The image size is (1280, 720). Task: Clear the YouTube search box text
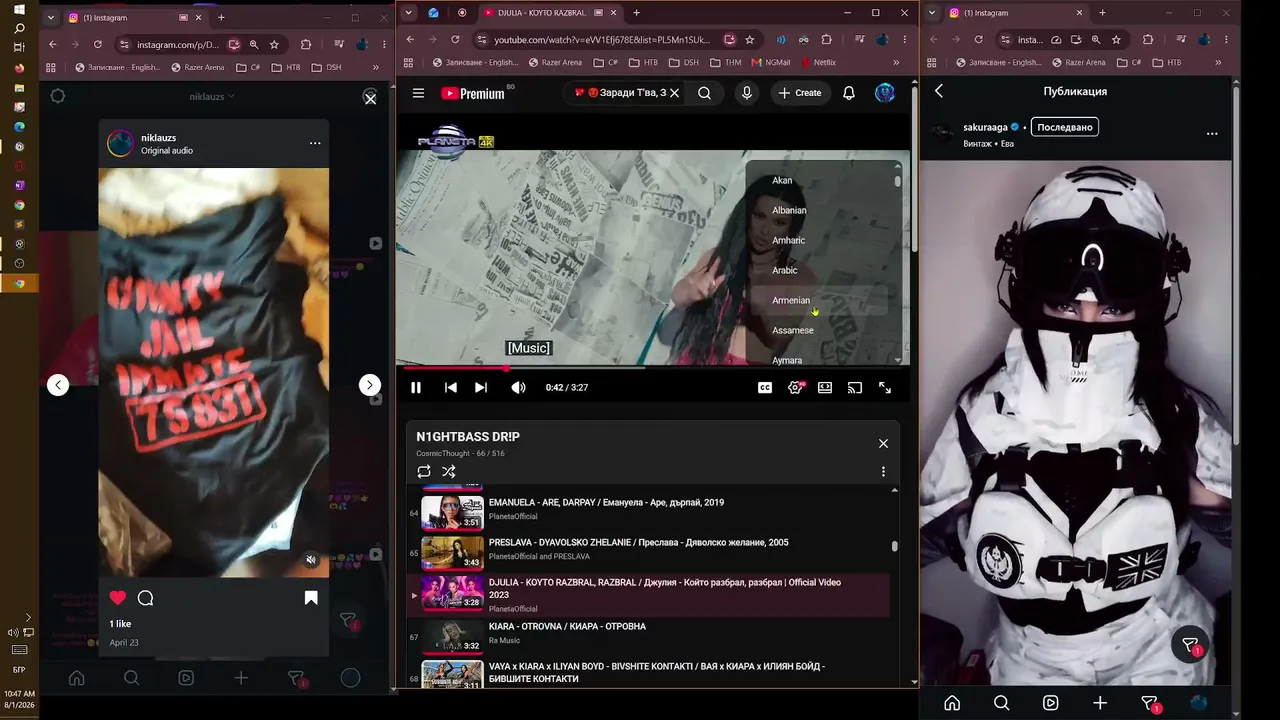tap(674, 93)
